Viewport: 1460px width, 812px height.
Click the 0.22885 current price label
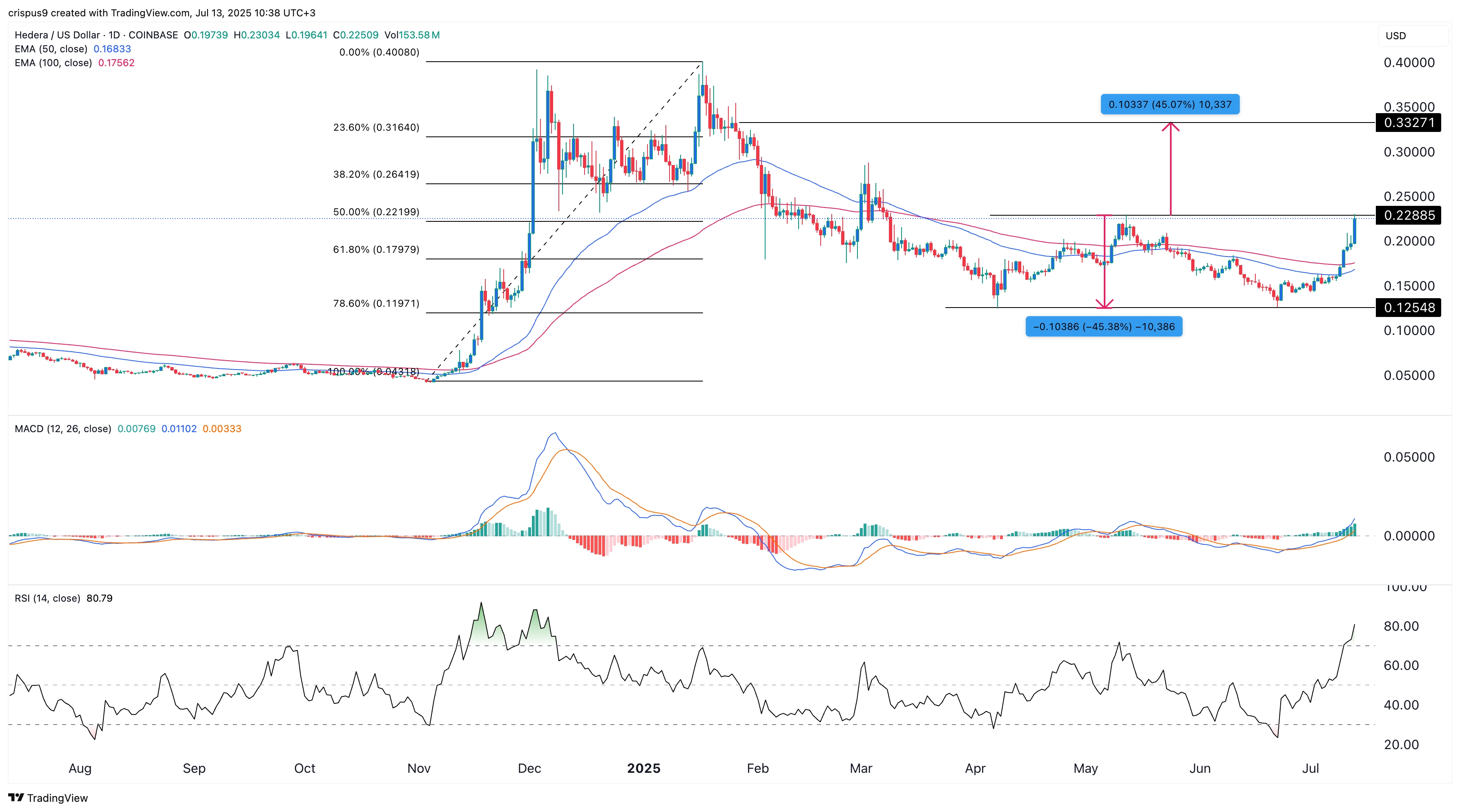coord(1409,215)
